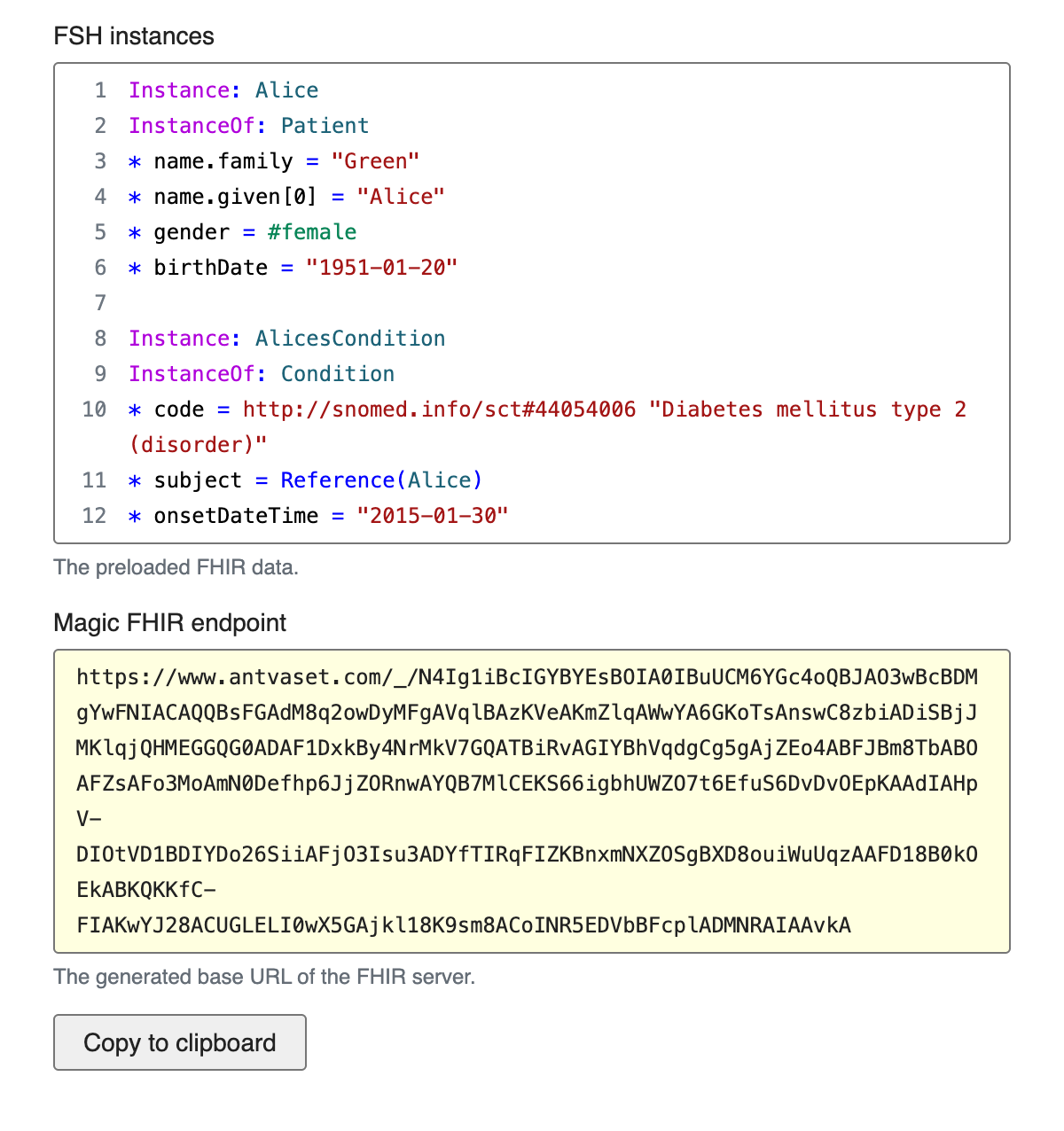The height and width of the screenshot is (1131, 1064).
Task: Place cursor on empty line 7
Action: tap(355, 303)
